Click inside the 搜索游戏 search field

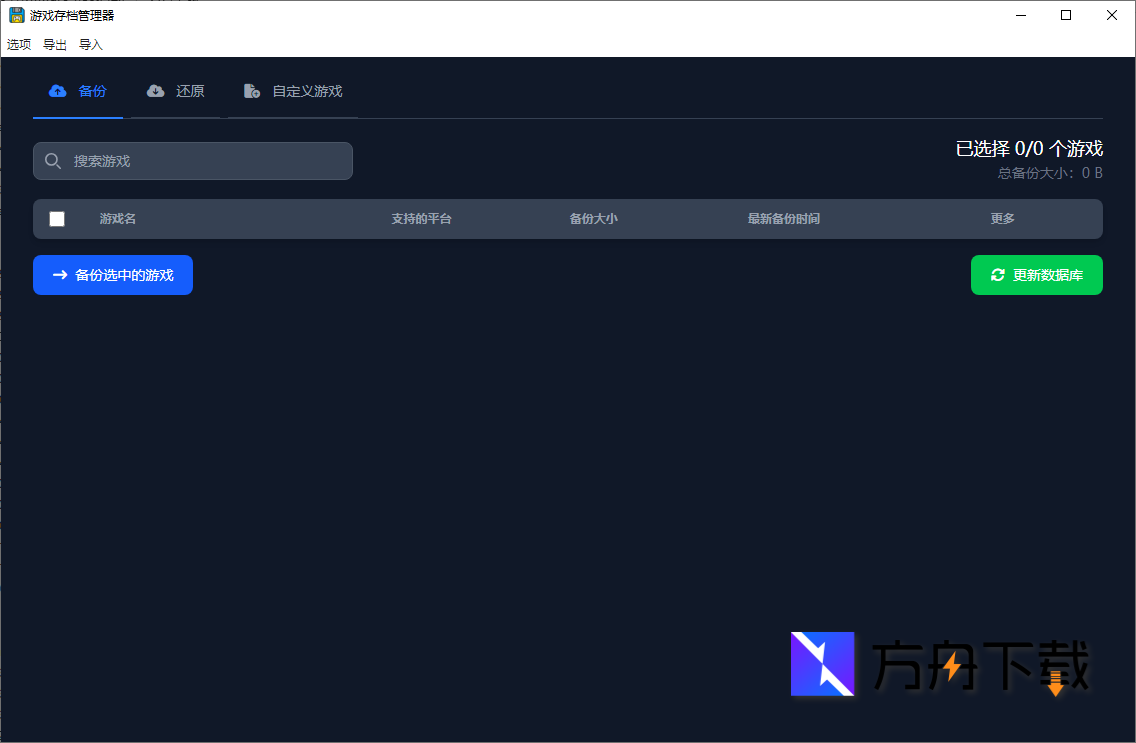pyautogui.click(x=200, y=160)
